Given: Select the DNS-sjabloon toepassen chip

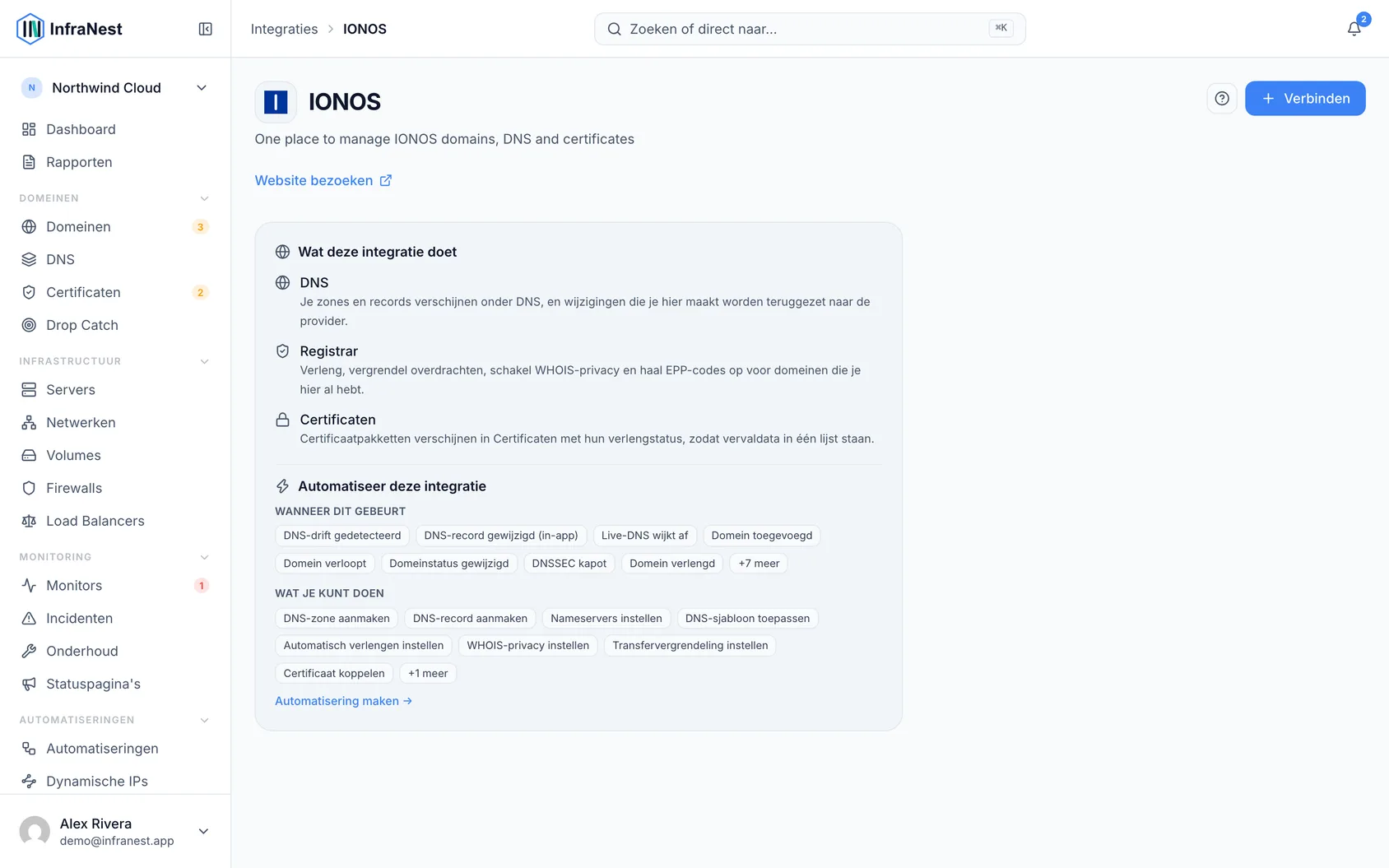Looking at the screenshot, I should point(747,619).
